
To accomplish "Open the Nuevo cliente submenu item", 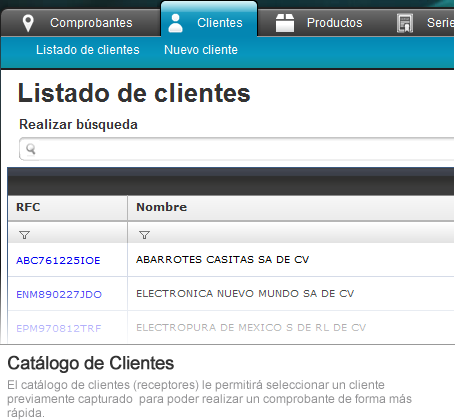I will click(x=201, y=50).
